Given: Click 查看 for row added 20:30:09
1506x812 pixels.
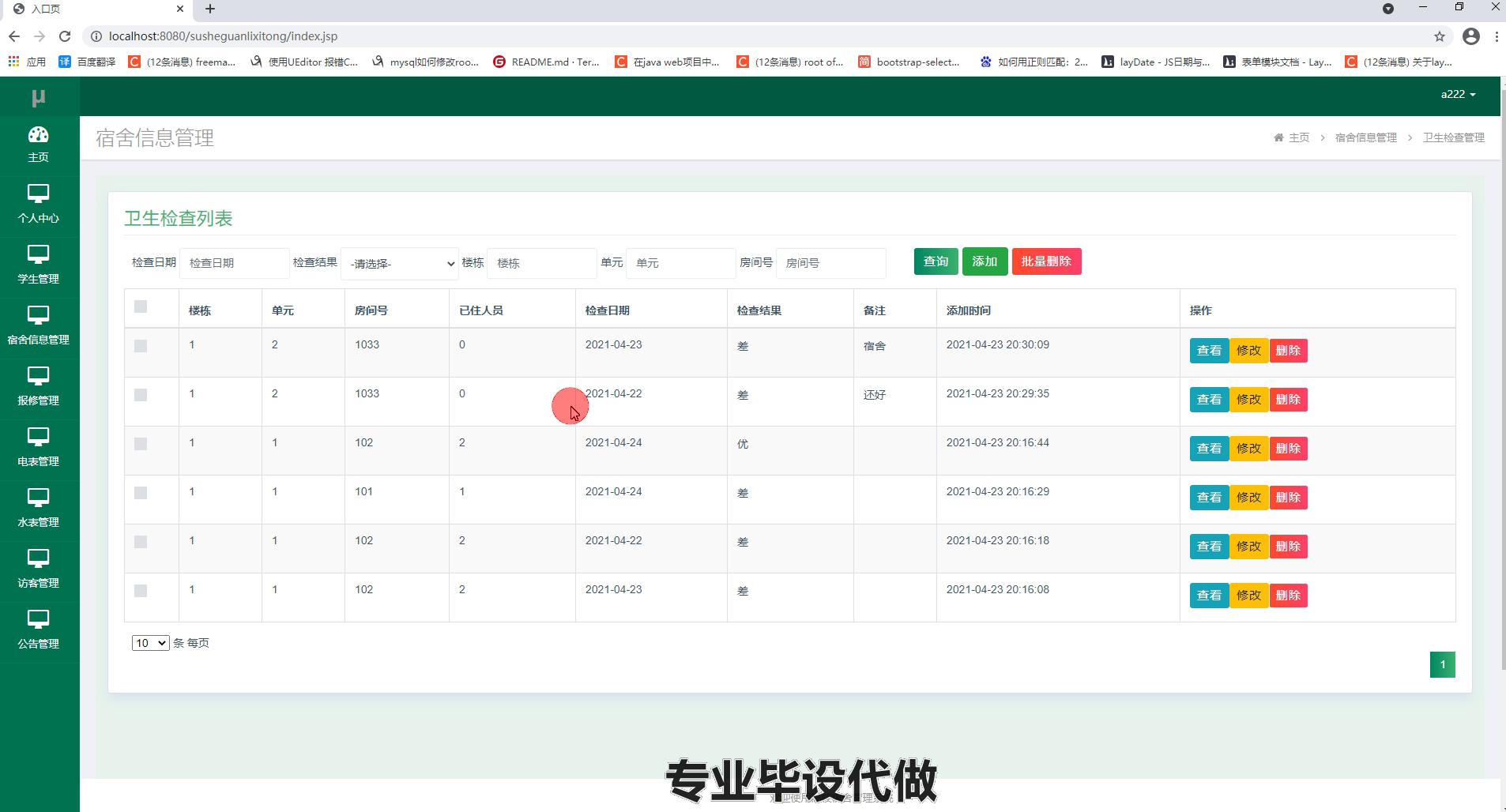Looking at the screenshot, I should 1209,351.
